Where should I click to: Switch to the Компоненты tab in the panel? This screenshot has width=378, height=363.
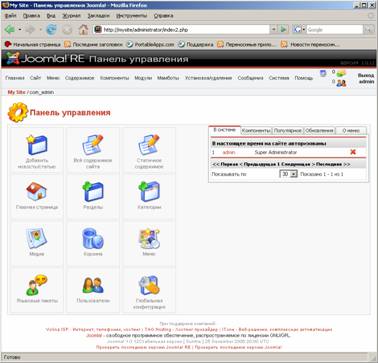(256, 131)
